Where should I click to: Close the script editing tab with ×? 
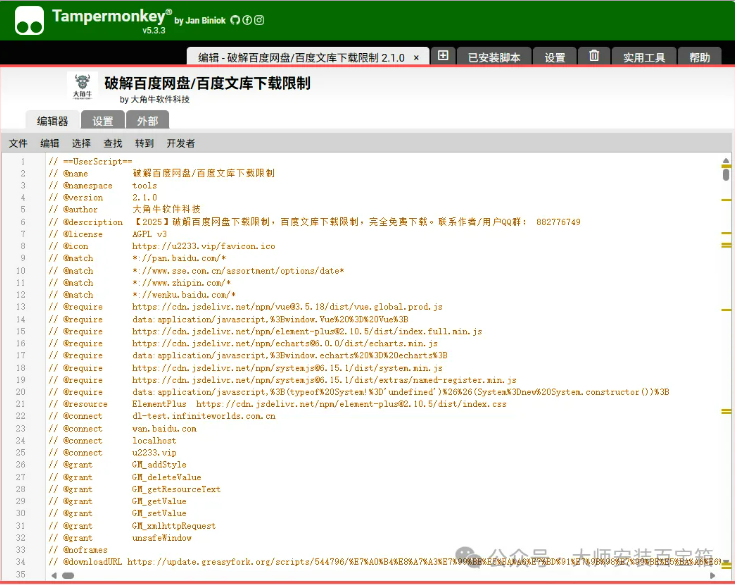(x=417, y=58)
